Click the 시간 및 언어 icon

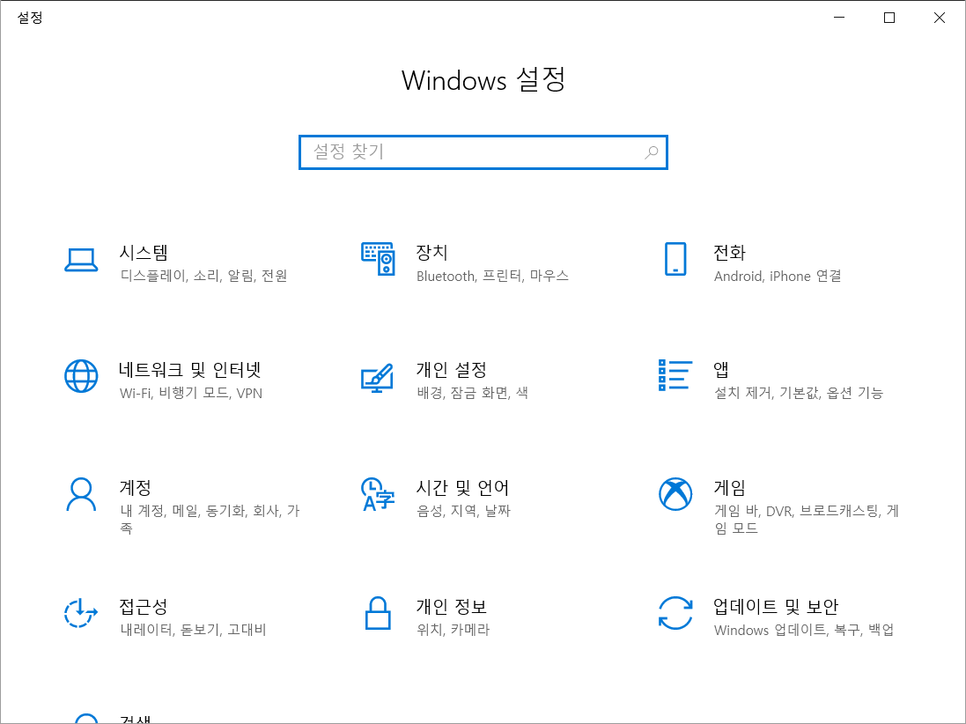point(378,494)
